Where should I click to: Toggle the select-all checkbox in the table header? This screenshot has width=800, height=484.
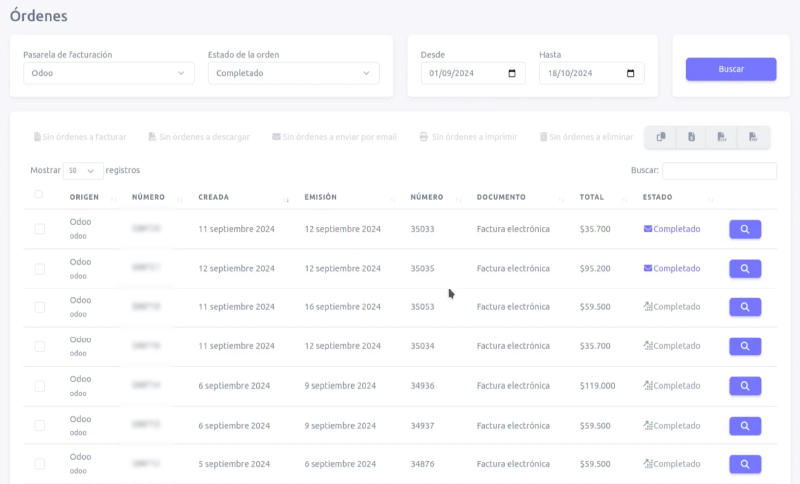[x=39, y=194]
